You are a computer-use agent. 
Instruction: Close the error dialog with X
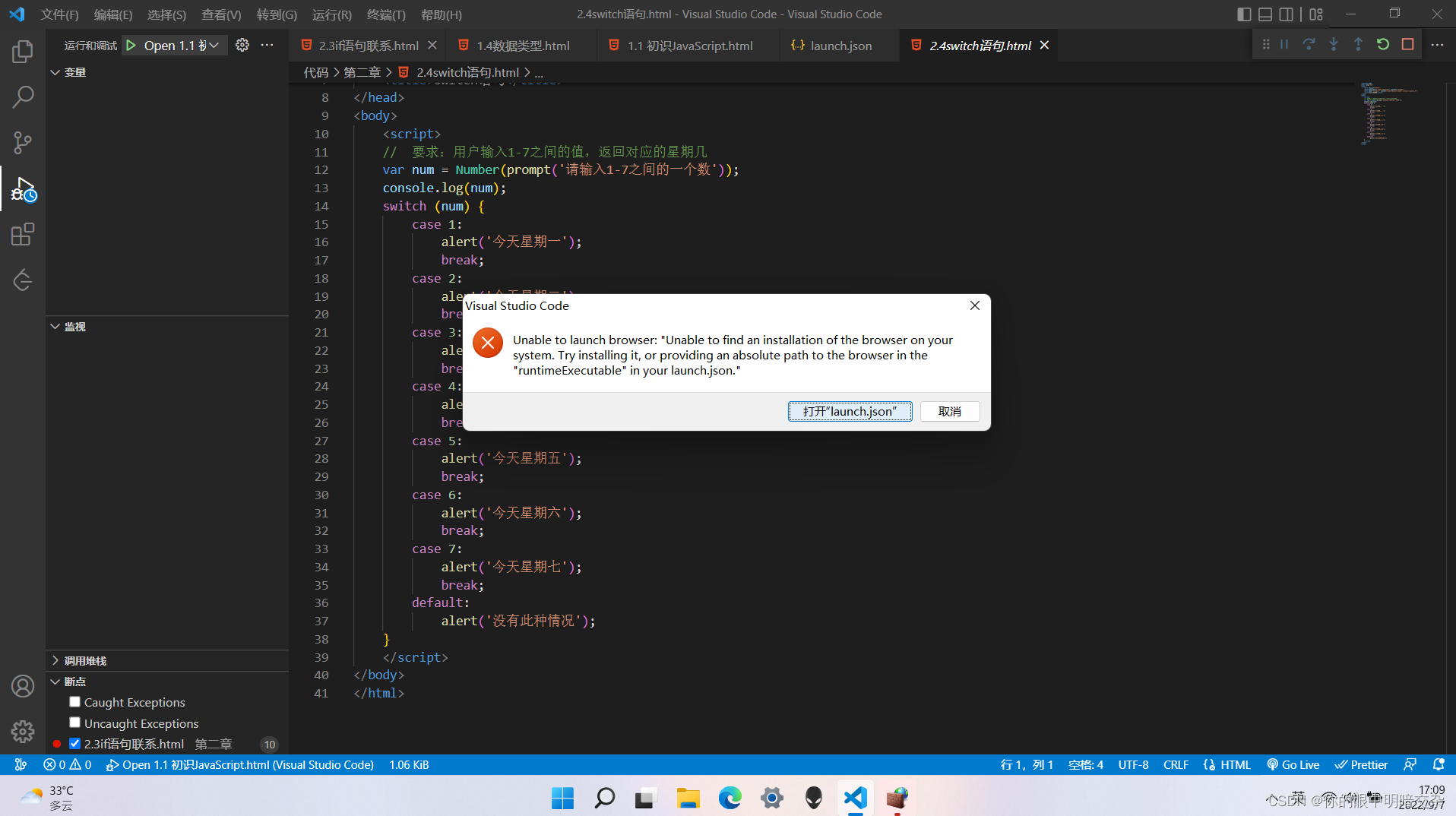974,305
